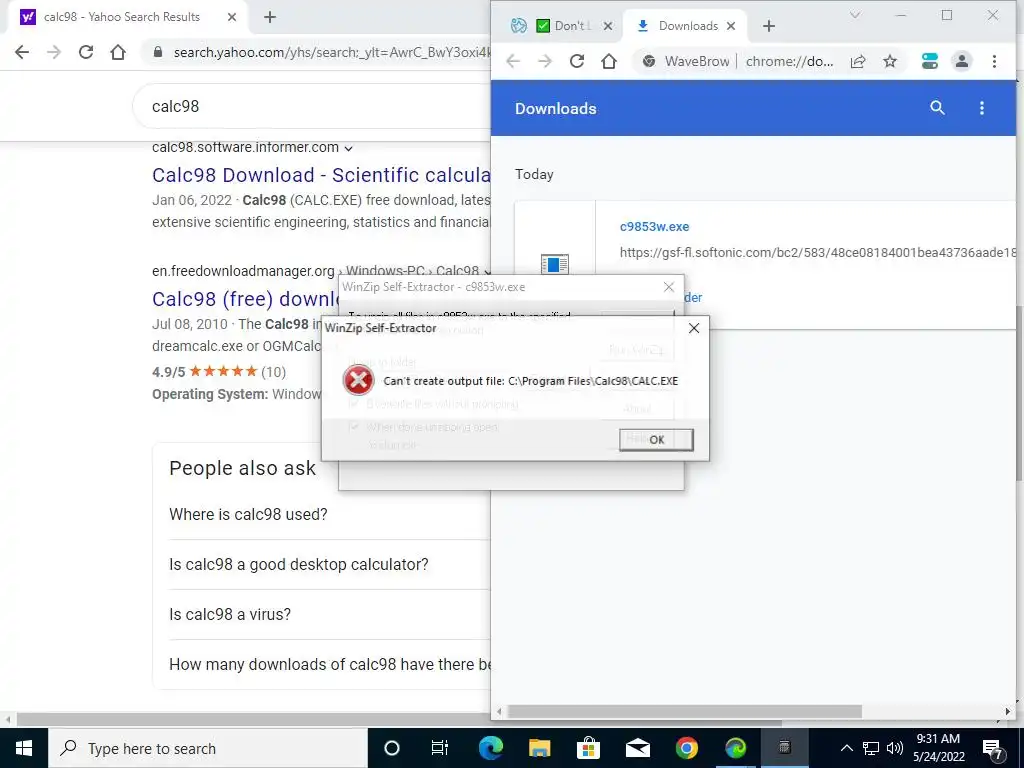Open WaveBrowser icon on taskbar
The width and height of the screenshot is (1024, 768).
pos(735,748)
